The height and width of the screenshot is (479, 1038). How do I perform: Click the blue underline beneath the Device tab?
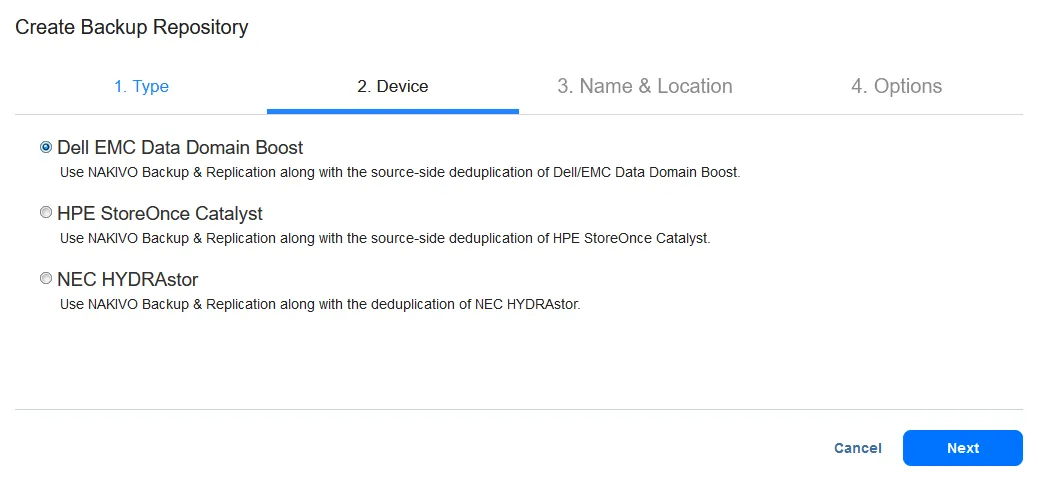392,111
